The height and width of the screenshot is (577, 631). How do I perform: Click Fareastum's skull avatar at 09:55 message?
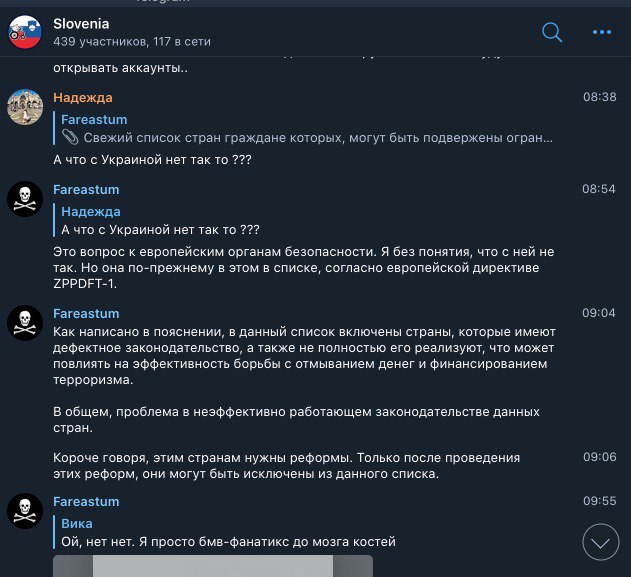tap(25, 511)
